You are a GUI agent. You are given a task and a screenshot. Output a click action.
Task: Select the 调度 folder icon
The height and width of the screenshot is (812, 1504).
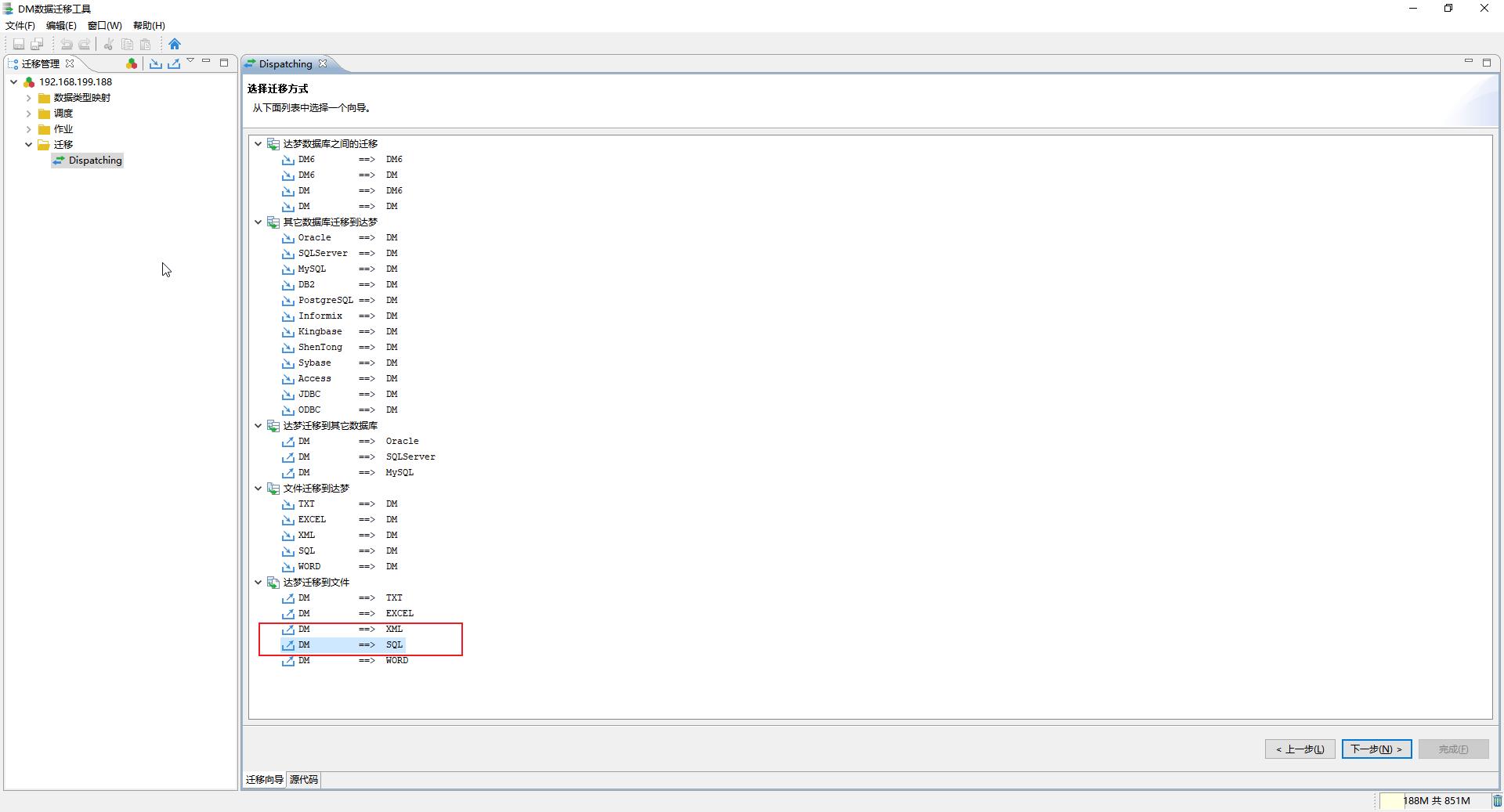point(45,114)
